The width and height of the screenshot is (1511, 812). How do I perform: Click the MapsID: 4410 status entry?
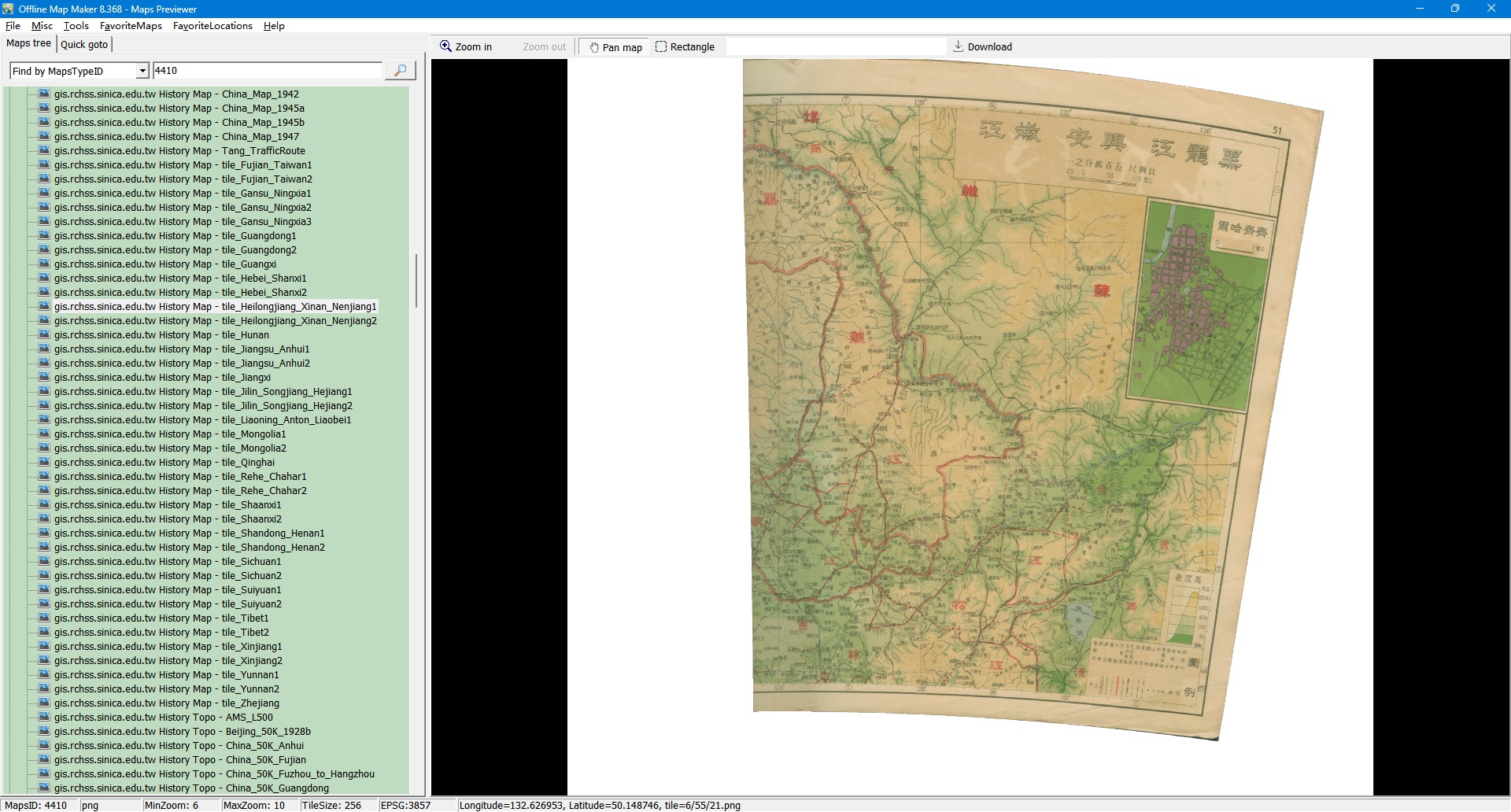coord(36,805)
